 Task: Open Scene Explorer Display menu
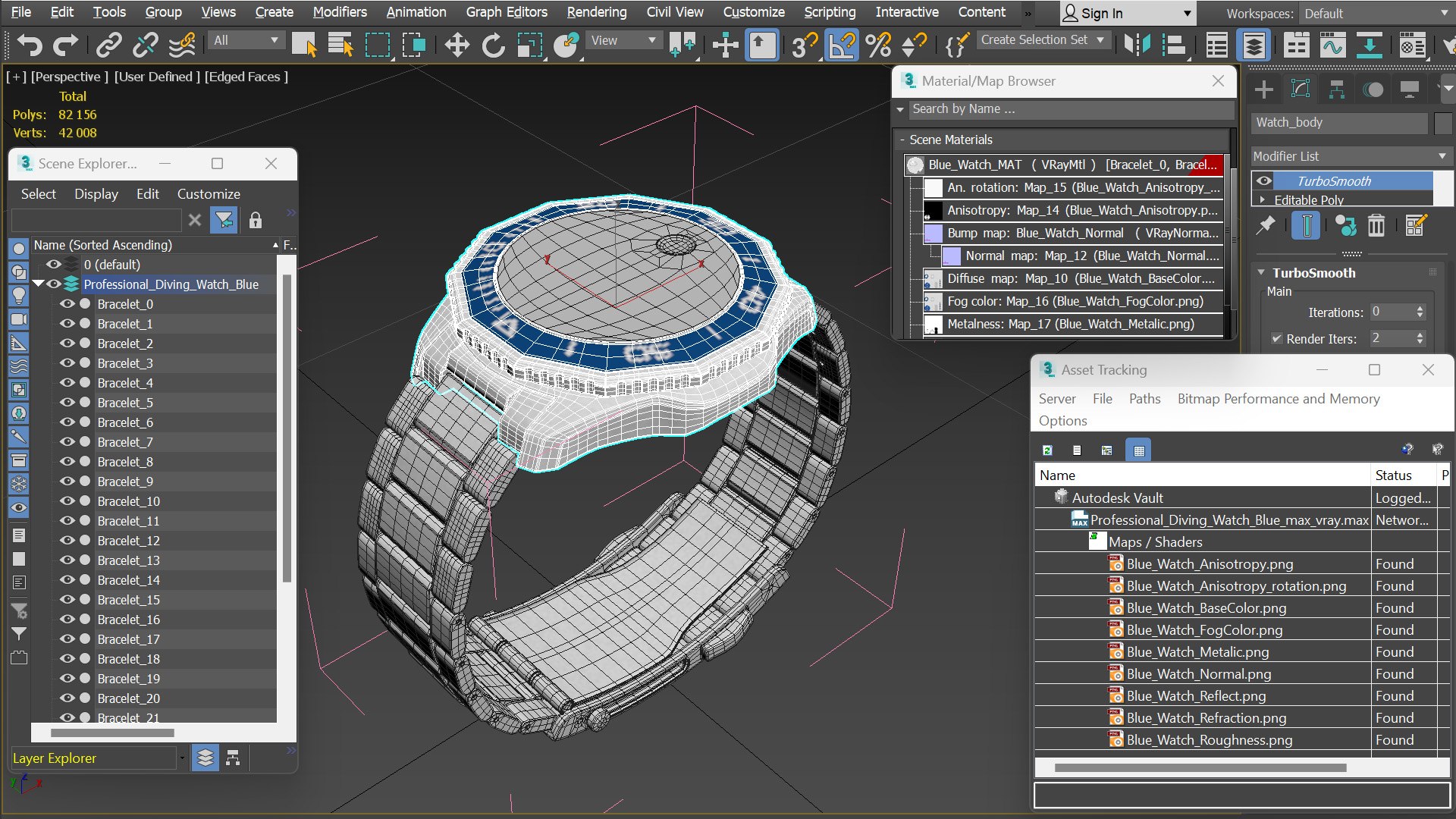[96, 194]
